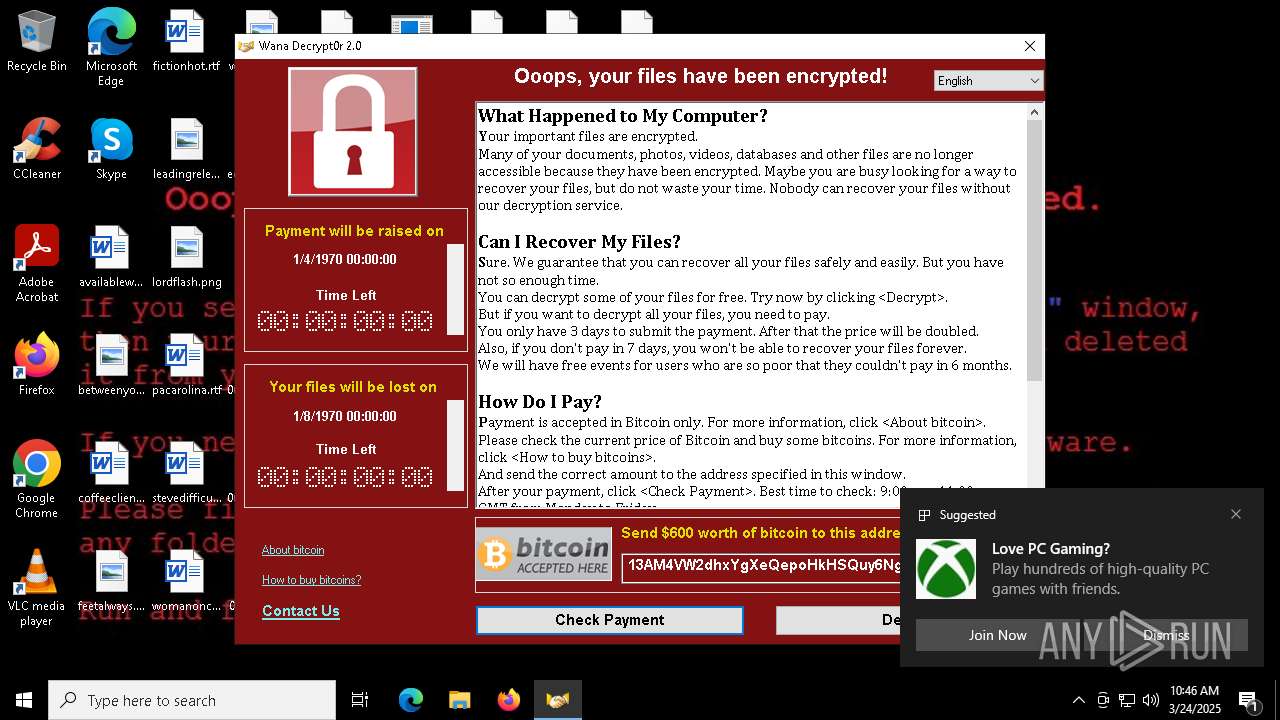This screenshot has height=720, width=1280.
Task: Click the 1/4/1970 00:00:00 date text
Action: 345,260
